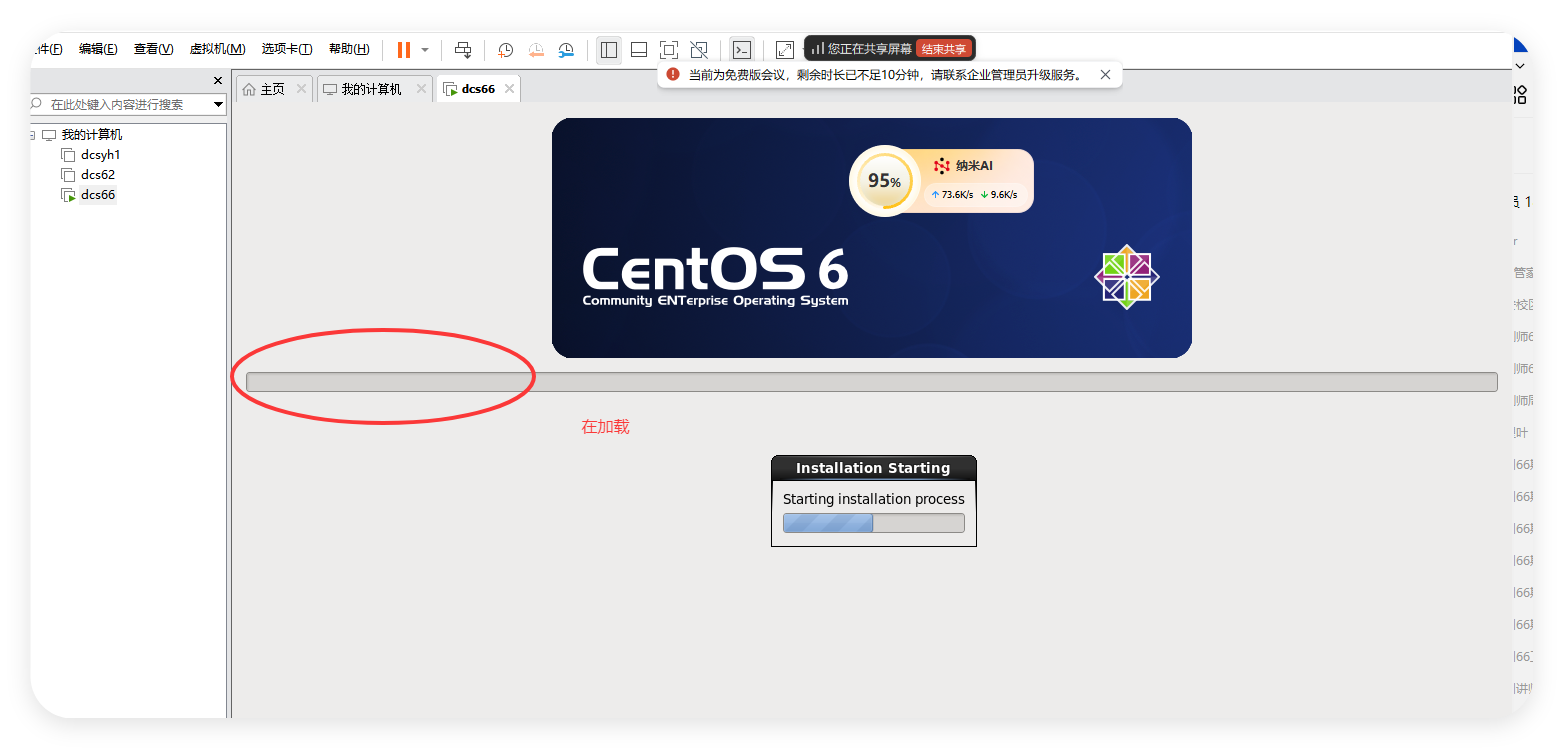This screenshot has width=1563, height=748.
Task: Open the snapshot manager icon
Action: [x=566, y=50]
